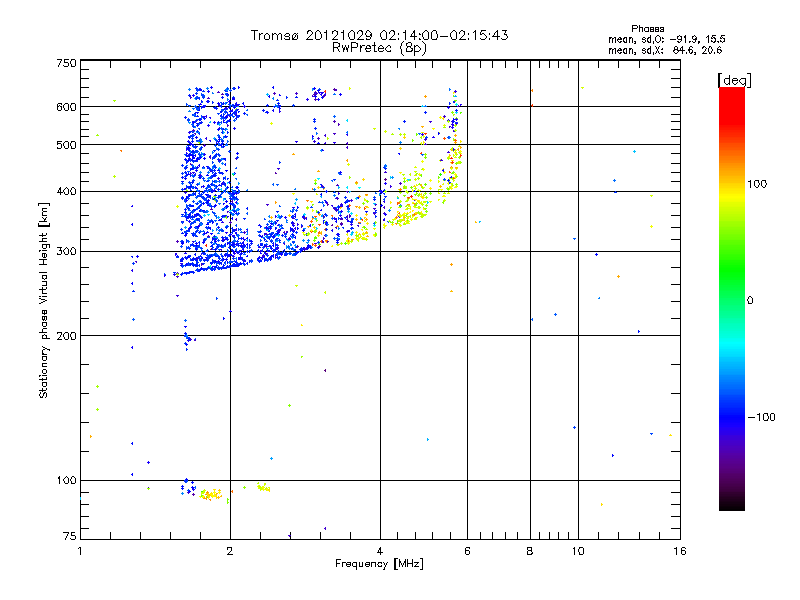
Task: Click the y-axis tick label '750'
Action: pos(66,63)
